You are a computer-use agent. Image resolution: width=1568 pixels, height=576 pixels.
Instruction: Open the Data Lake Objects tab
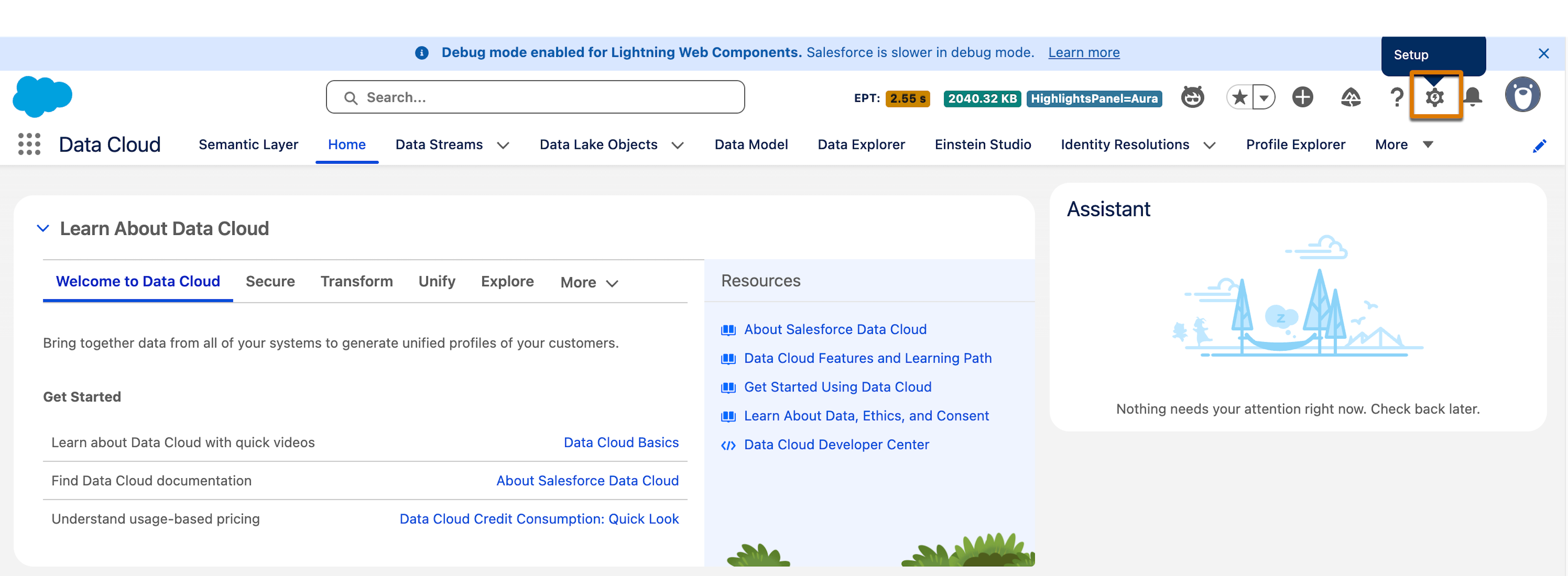tap(598, 145)
